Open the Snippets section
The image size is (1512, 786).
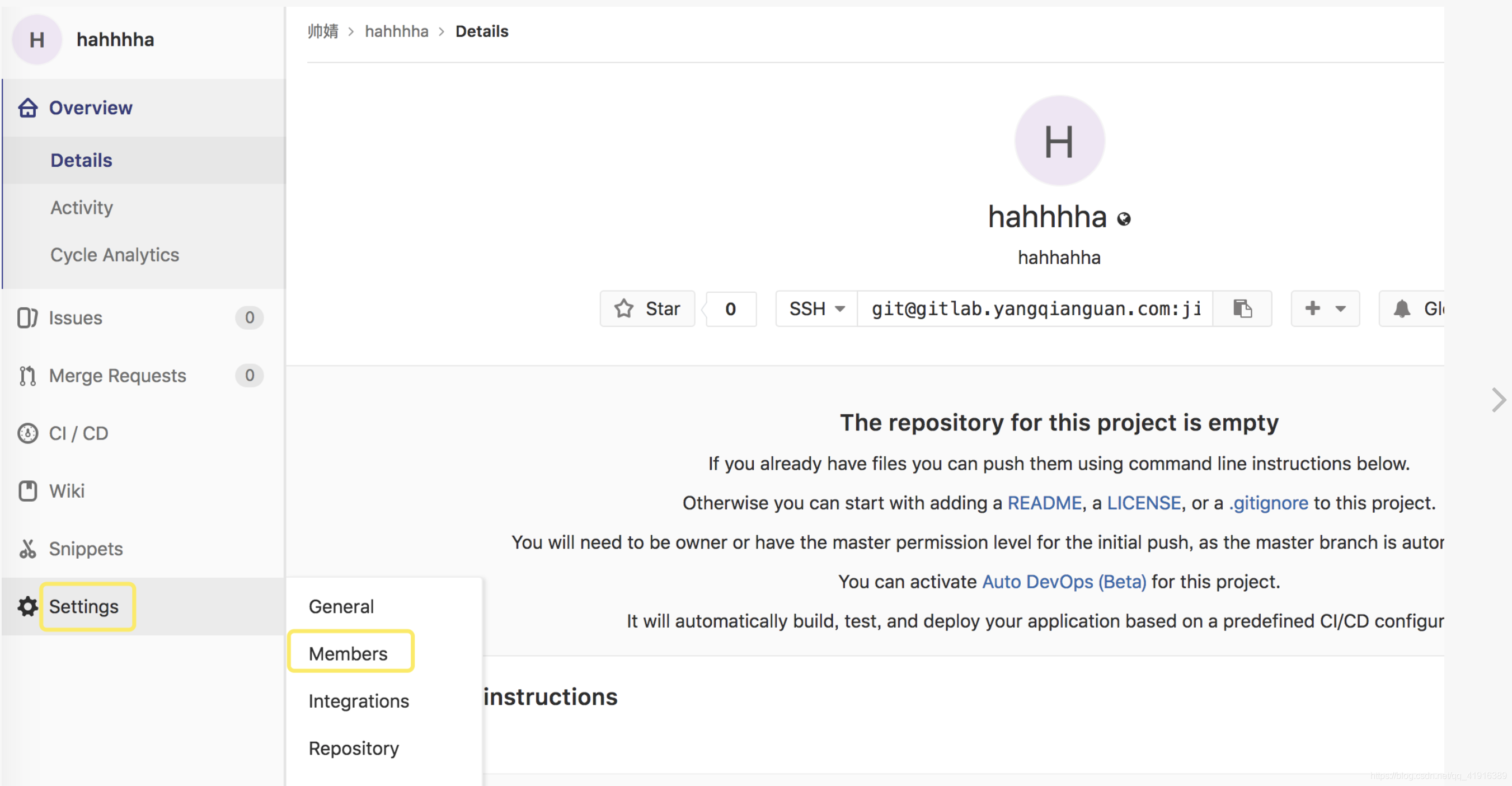click(x=86, y=549)
